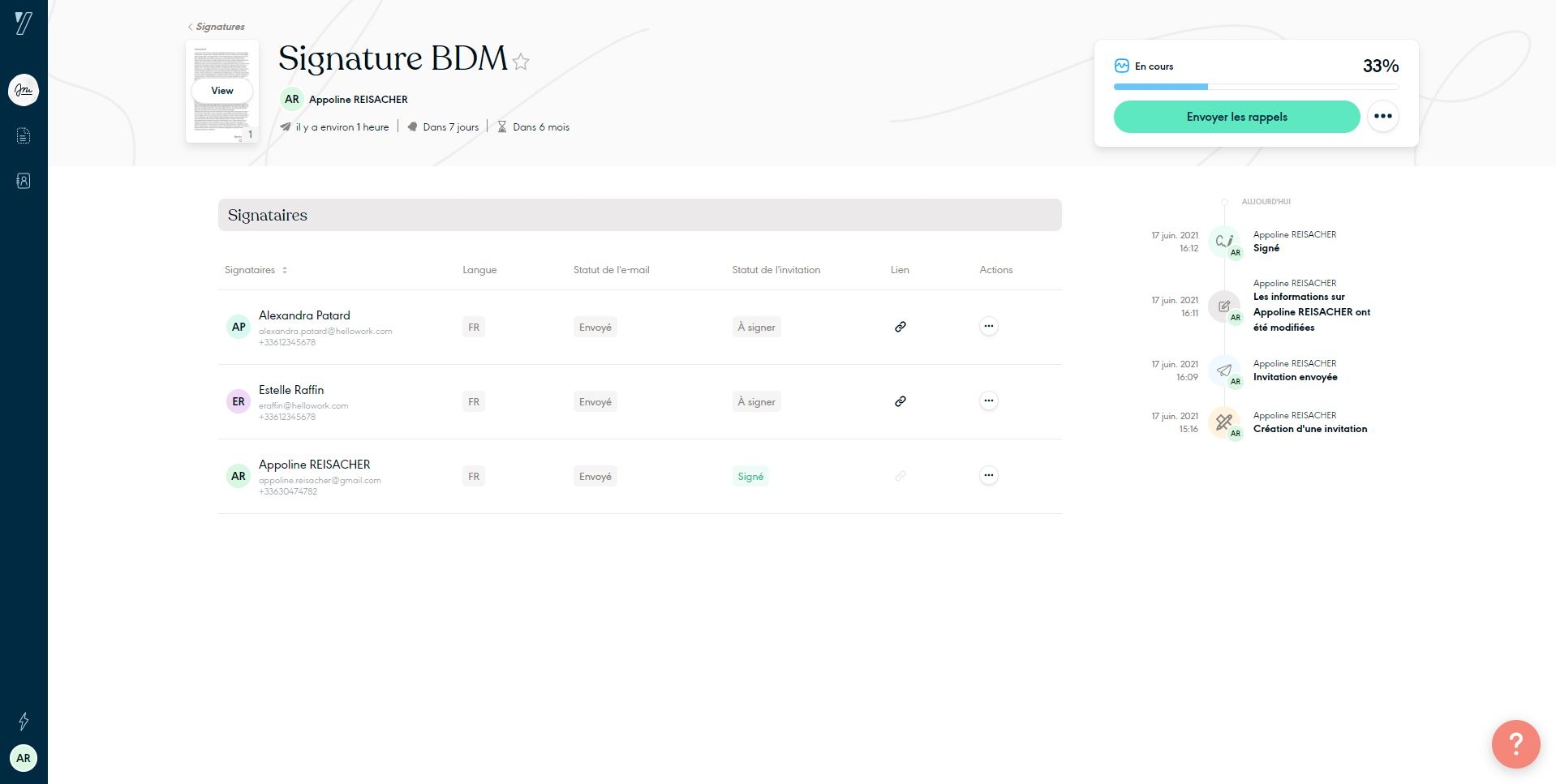
Task: Open the AR user avatar menu
Action: (24, 758)
